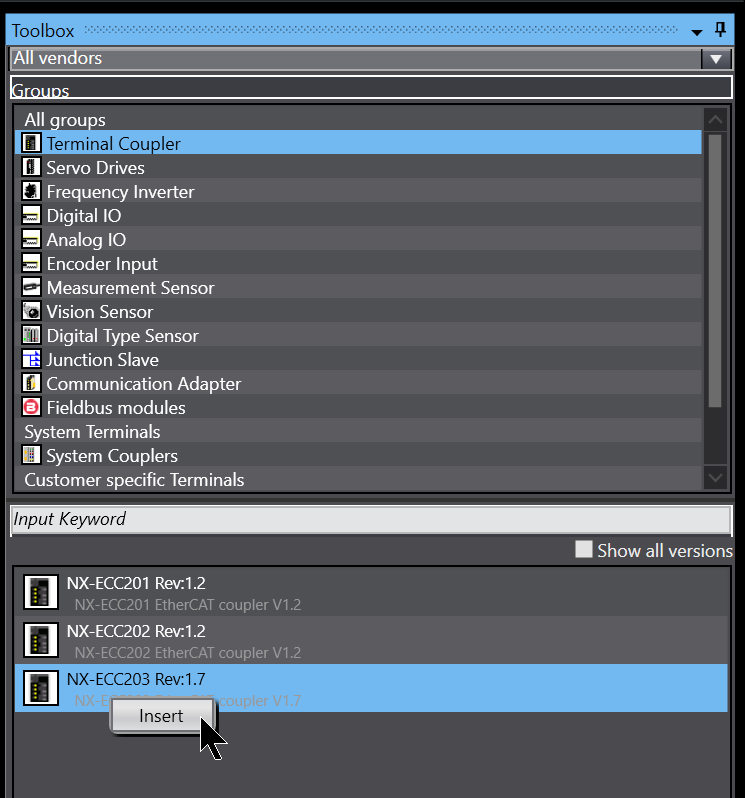Click the red Fieldbus modules icon

pyautogui.click(x=31, y=407)
